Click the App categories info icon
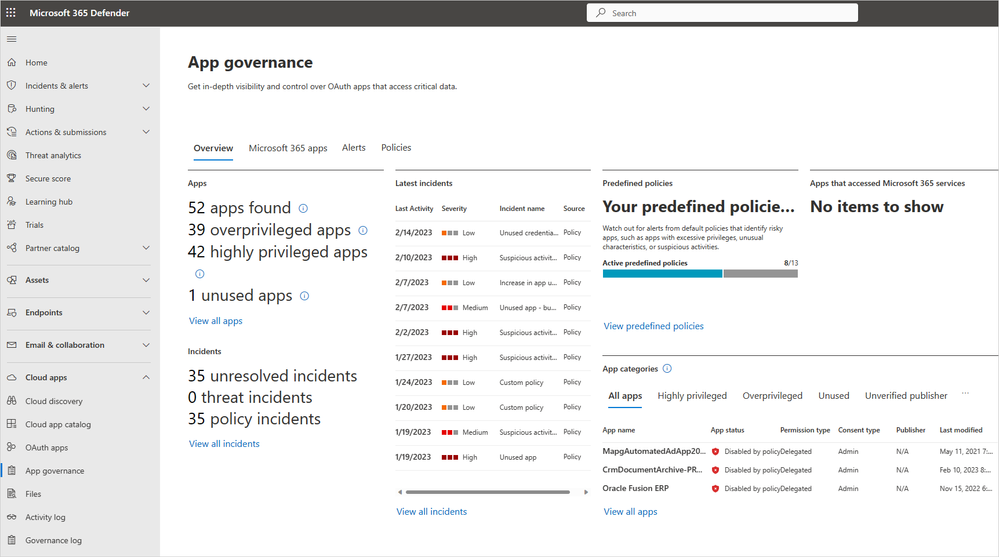Viewport: 999px width, 557px height. click(x=667, y=369)
